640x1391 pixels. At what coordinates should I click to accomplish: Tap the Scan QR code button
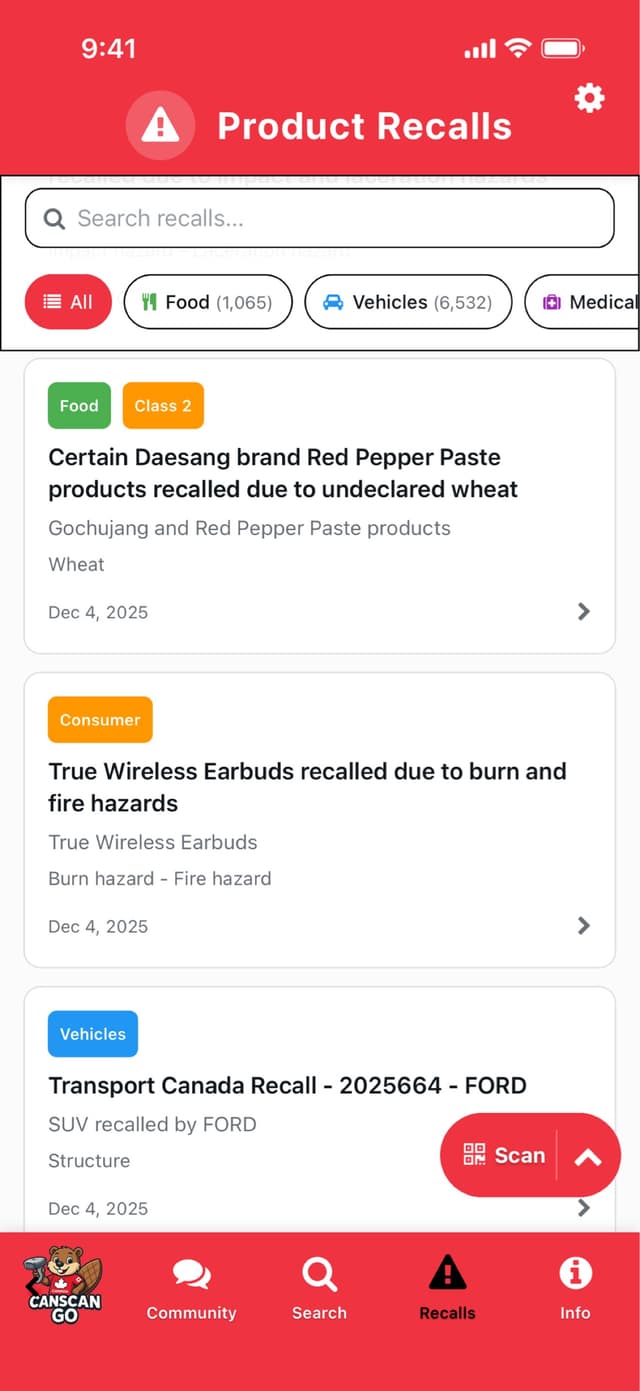[507, 1155]
